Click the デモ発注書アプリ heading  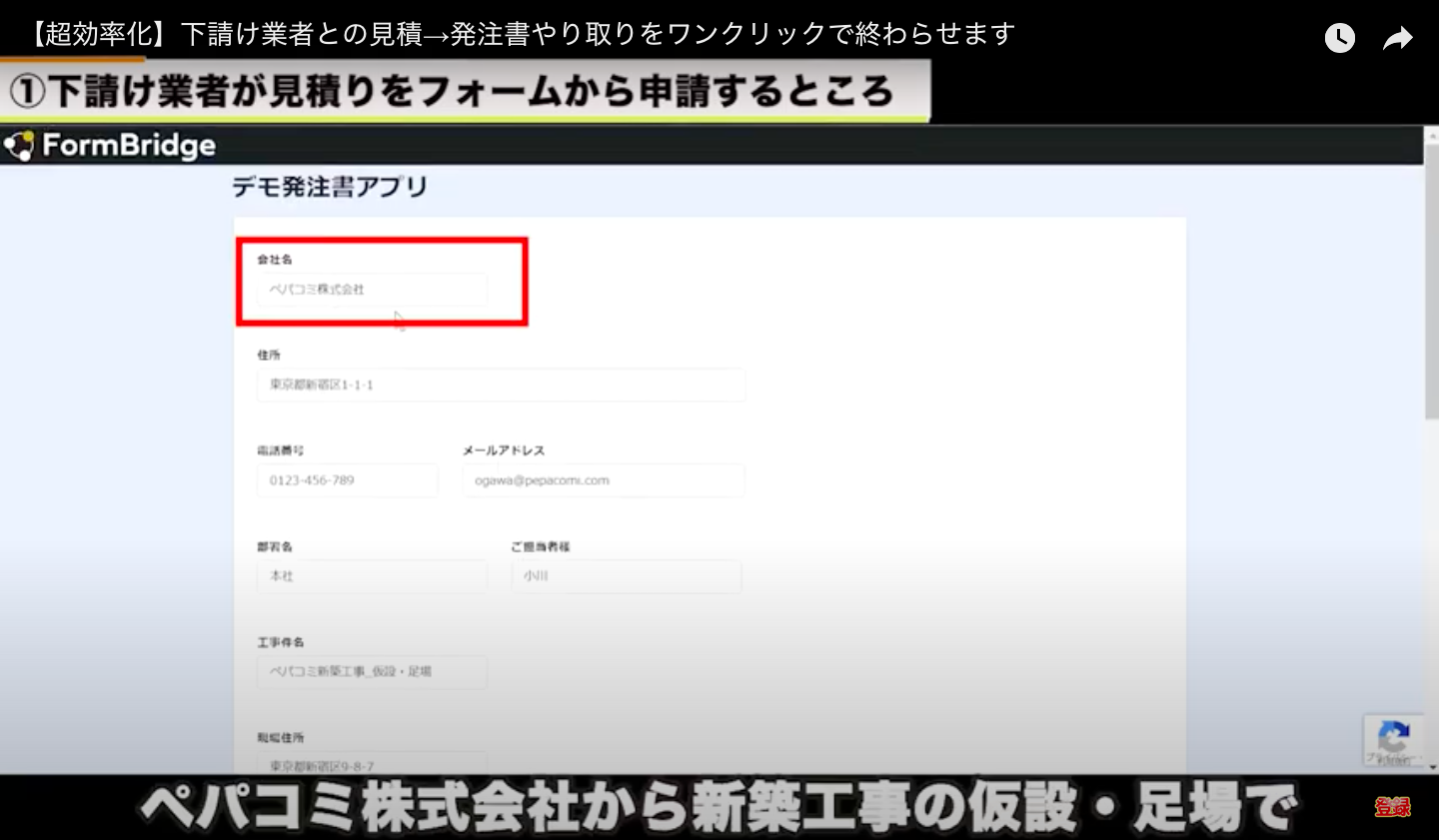pyautogui.click(x=331, y=186)
